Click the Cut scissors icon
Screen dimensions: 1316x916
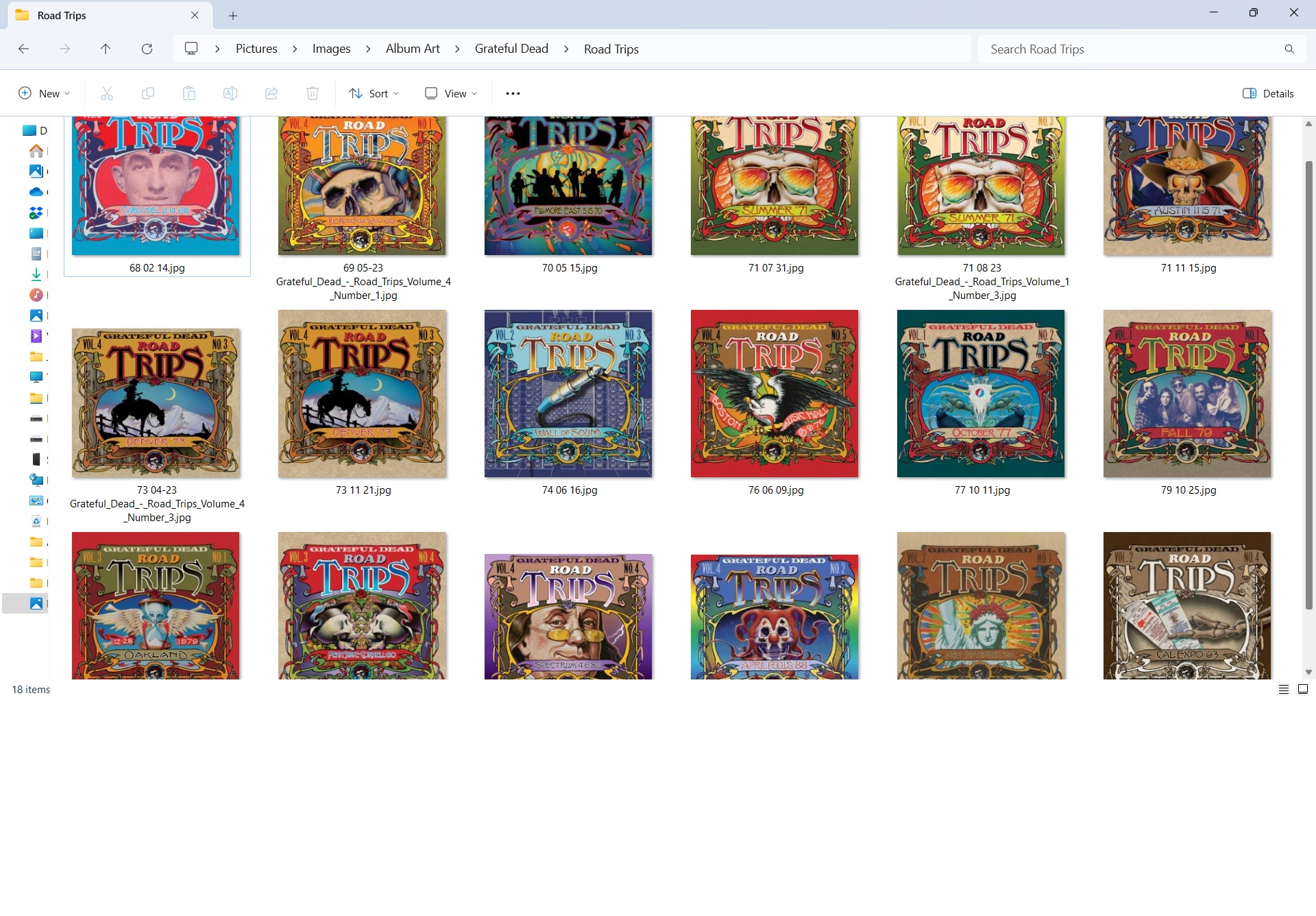tap(107, 93)
